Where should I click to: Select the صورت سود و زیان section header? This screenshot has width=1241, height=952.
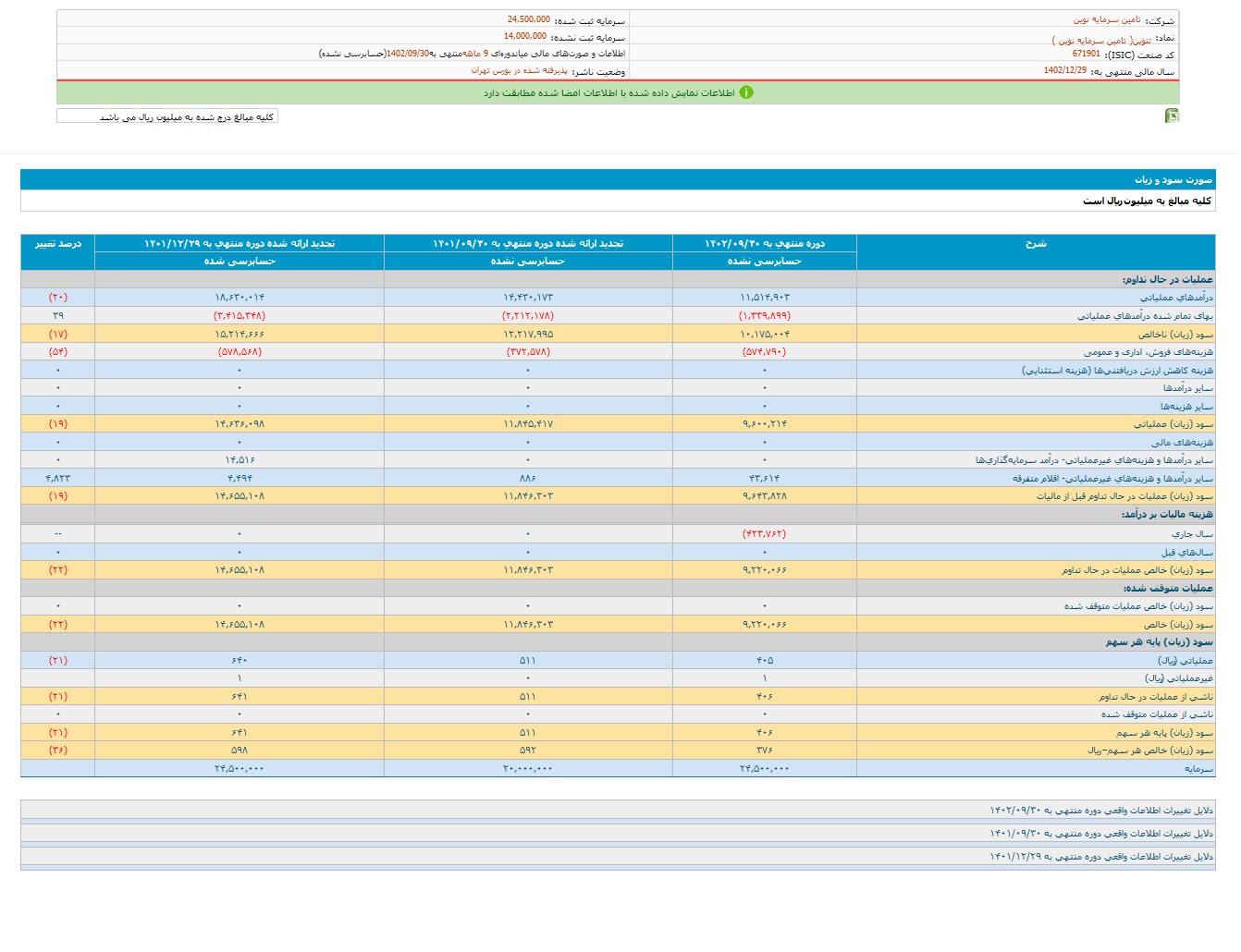(1173, 179)
